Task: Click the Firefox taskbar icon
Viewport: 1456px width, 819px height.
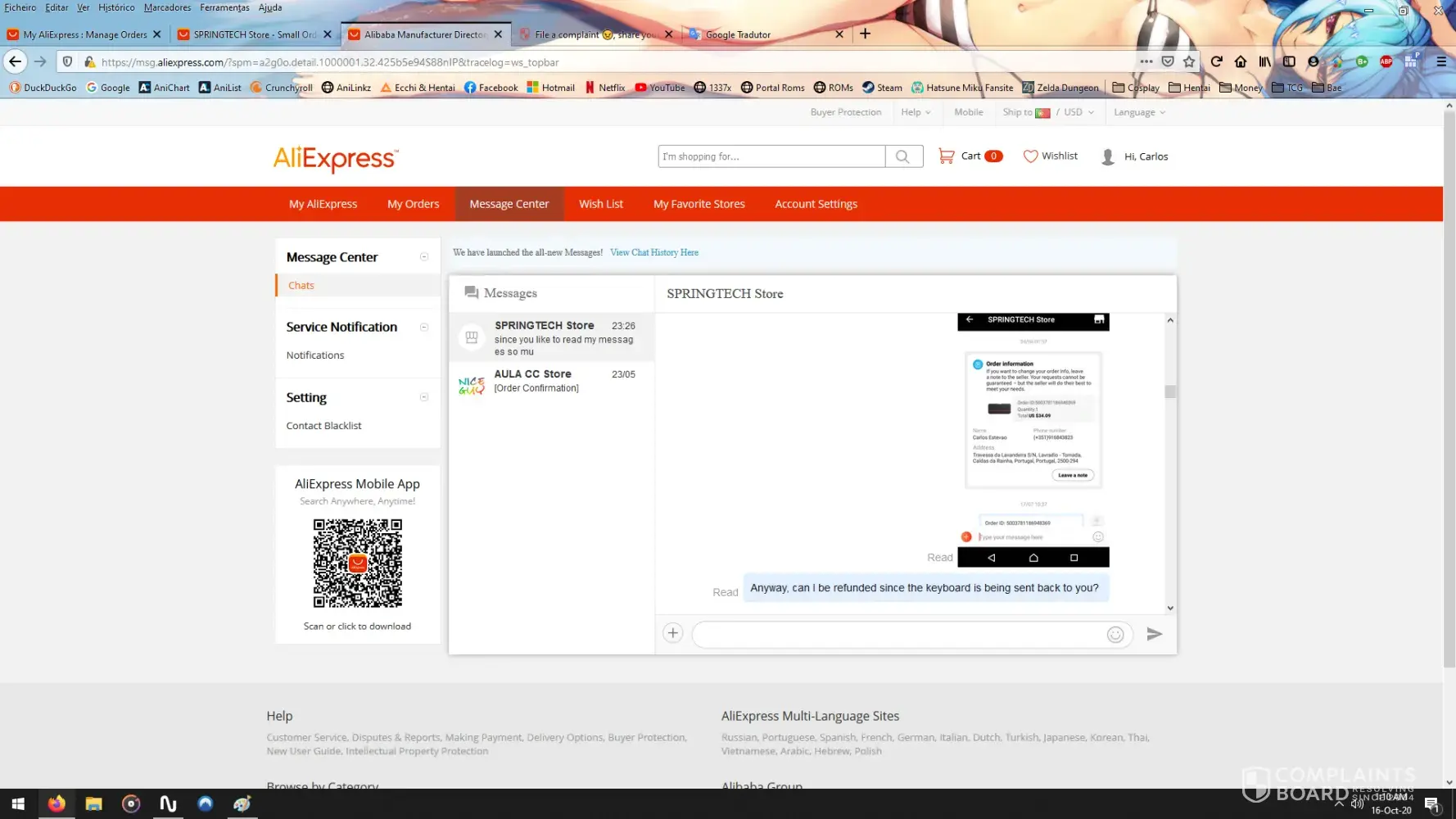Action: pyautogui.click(x=57, y=804)
